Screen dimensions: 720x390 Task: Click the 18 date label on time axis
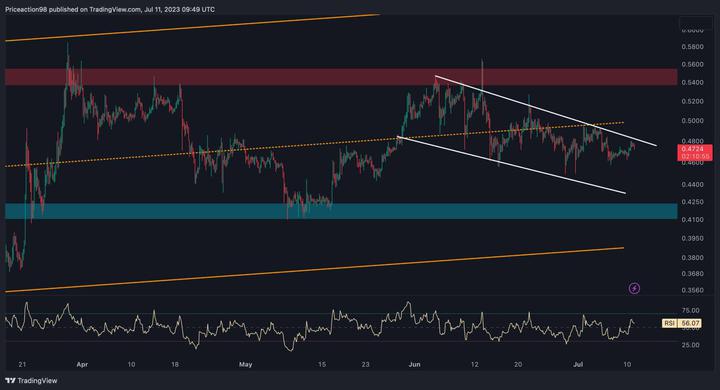[175, 365]
